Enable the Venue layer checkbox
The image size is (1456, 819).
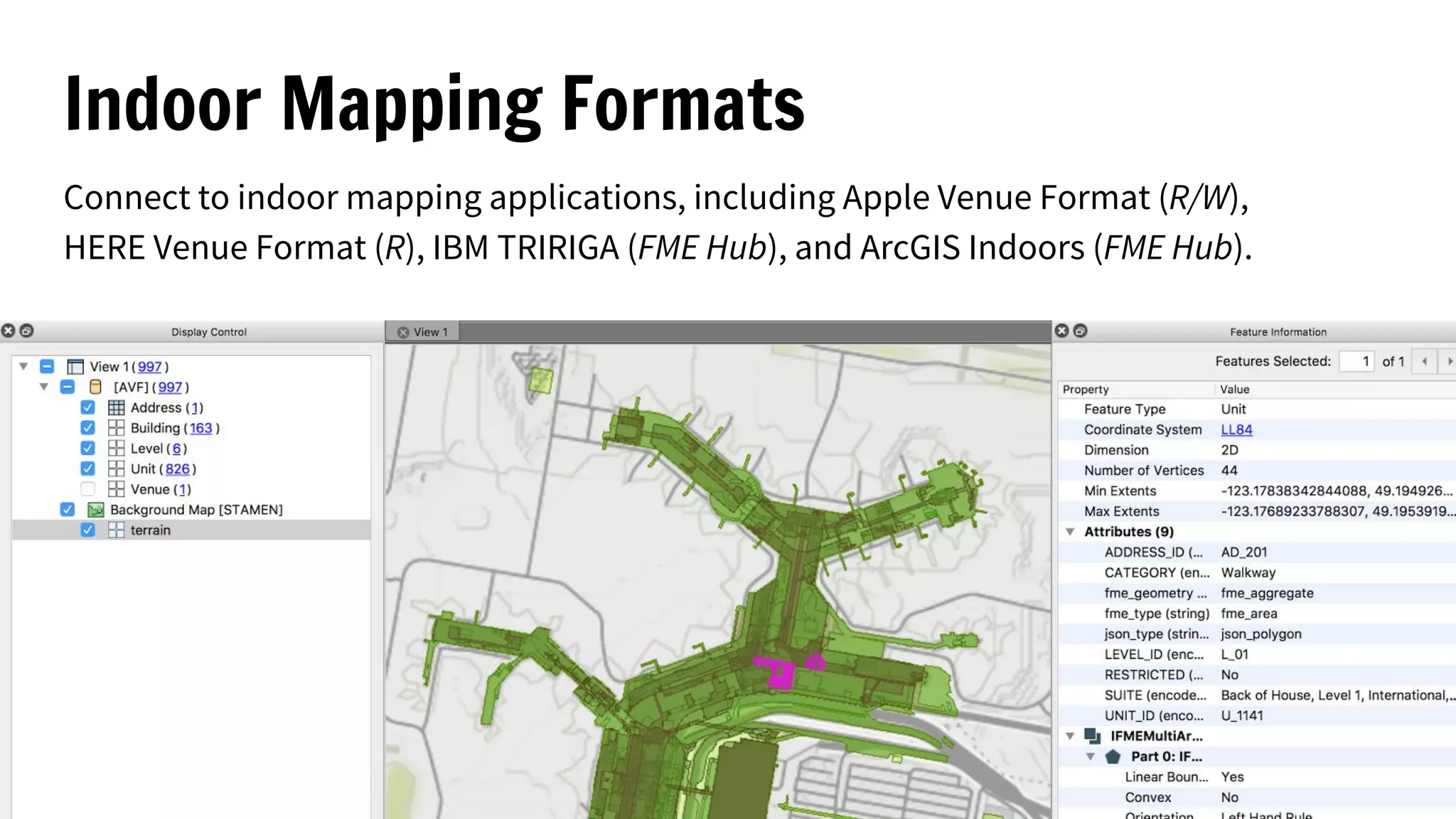tap(87, 489)
